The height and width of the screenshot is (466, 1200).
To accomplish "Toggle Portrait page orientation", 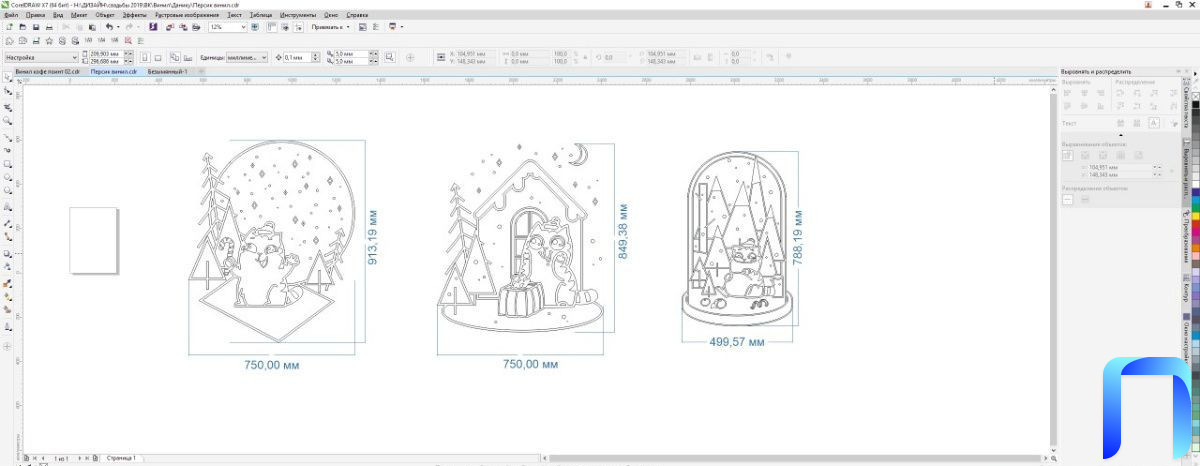I will pos(145,57).
